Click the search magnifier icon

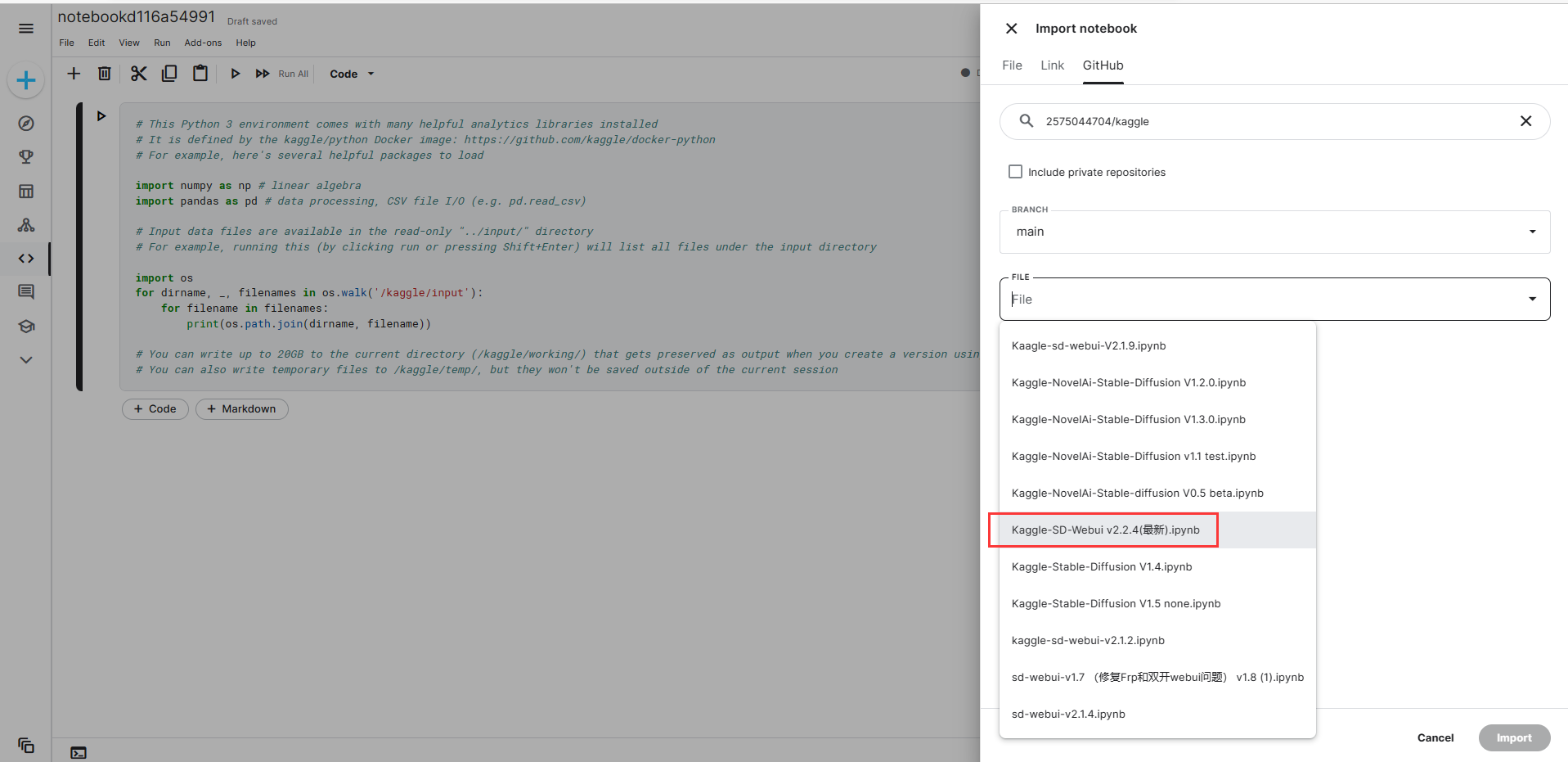pyautogui.click(x=1027, y=121)
